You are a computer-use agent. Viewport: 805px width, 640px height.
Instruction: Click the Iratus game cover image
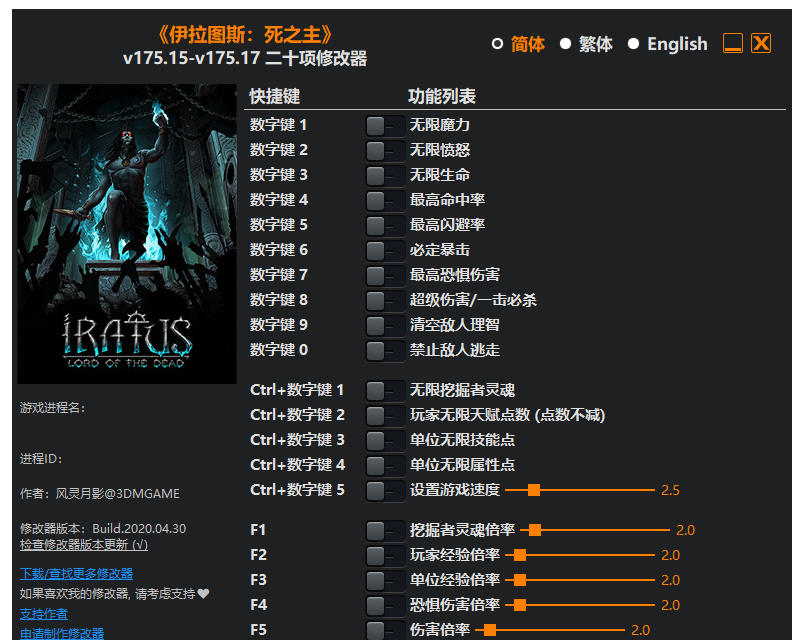point(127,234)
